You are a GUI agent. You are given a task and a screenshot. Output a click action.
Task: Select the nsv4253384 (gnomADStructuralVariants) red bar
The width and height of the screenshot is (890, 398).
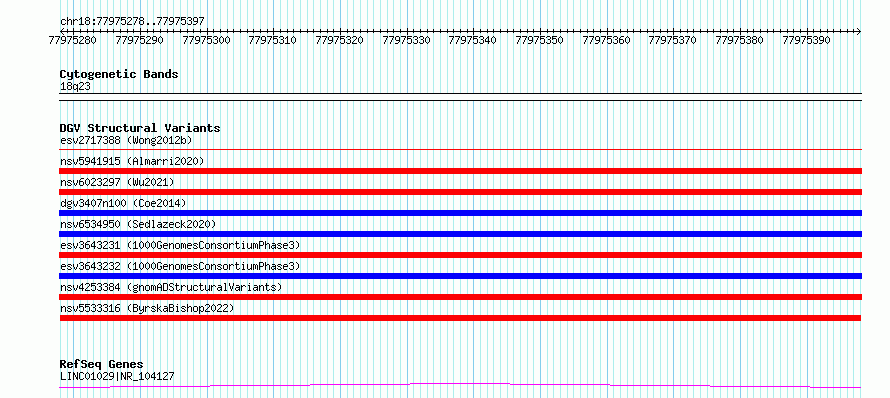point(460,297)
